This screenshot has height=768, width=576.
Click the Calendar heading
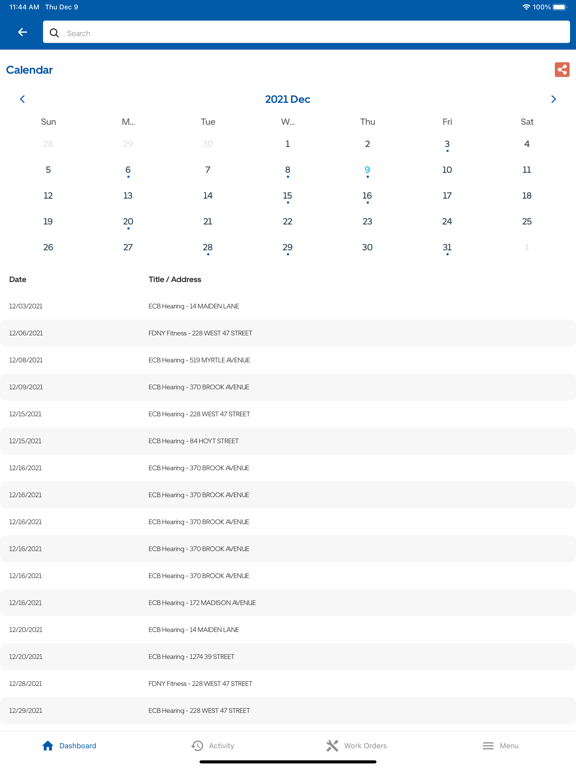point(29,70)
